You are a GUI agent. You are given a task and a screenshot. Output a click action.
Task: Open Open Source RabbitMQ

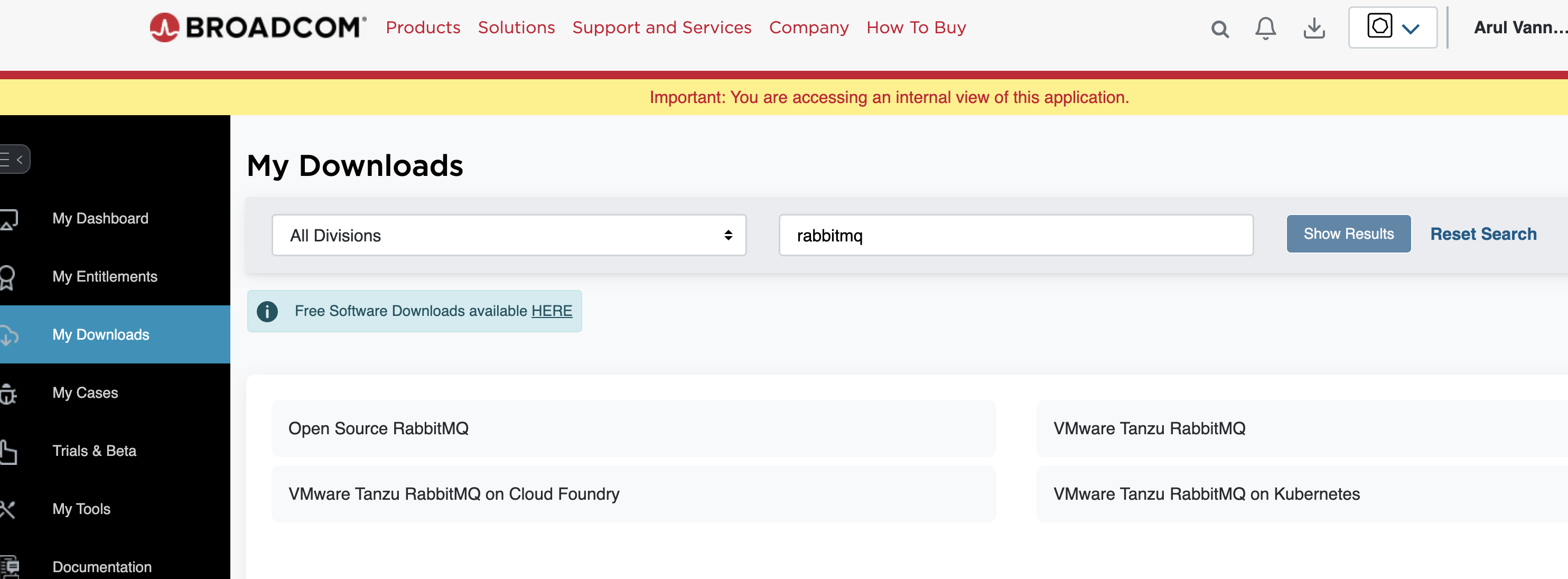[x=633, y=428]
